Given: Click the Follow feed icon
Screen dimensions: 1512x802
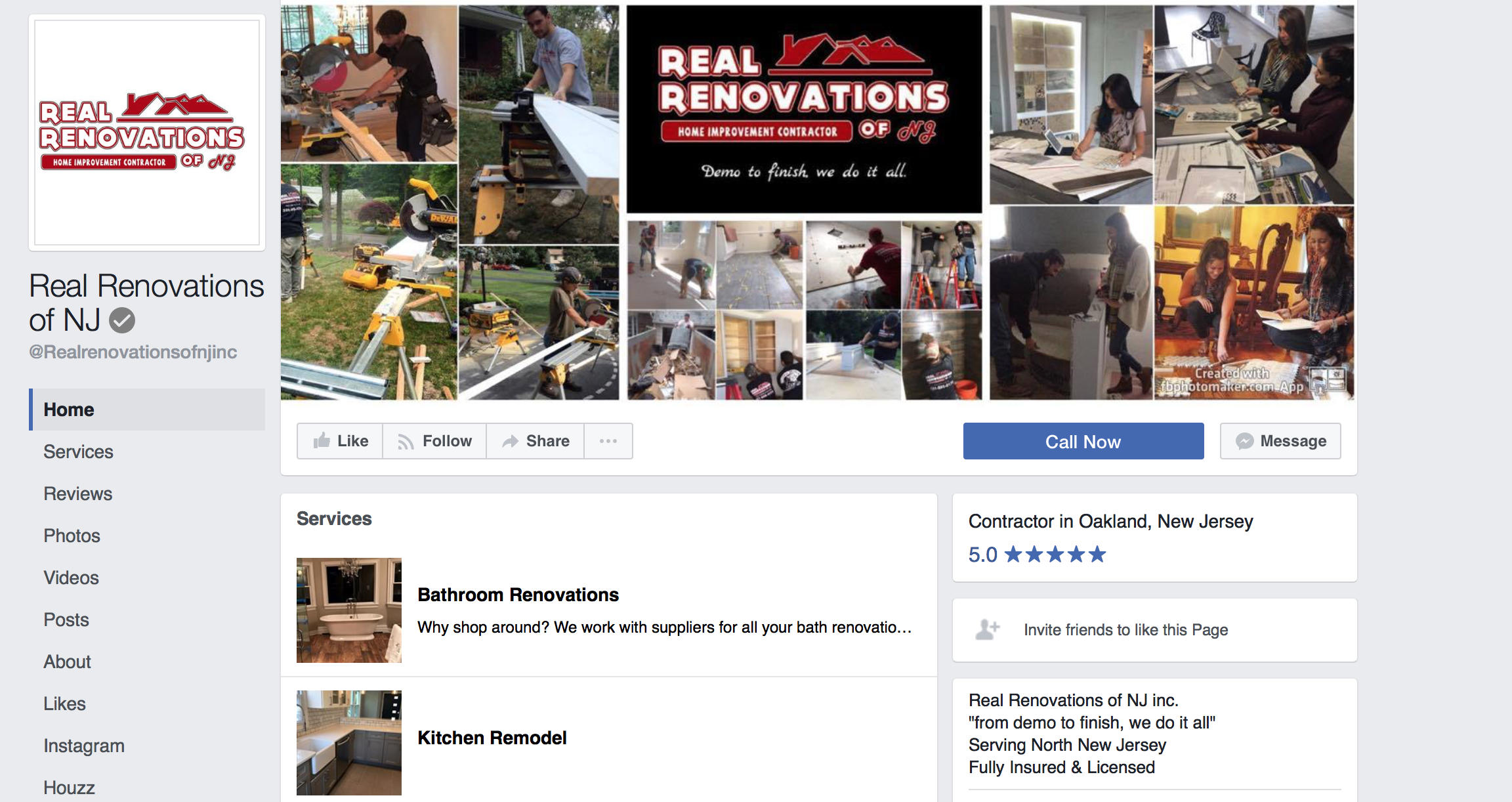Looking at the screenshot, I should pos(406,442).
